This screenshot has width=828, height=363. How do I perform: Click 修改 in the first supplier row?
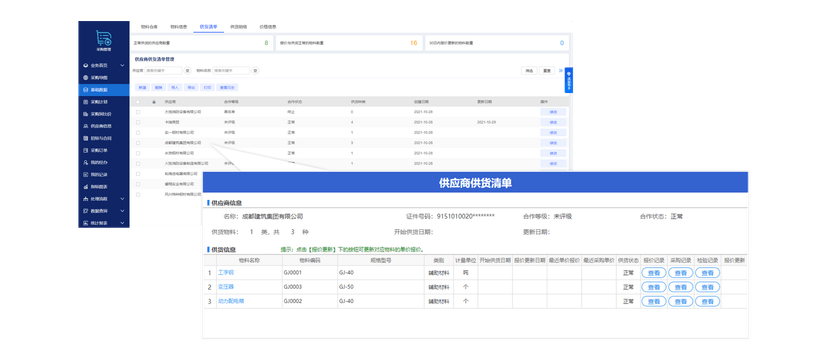[x=553, y=112]
